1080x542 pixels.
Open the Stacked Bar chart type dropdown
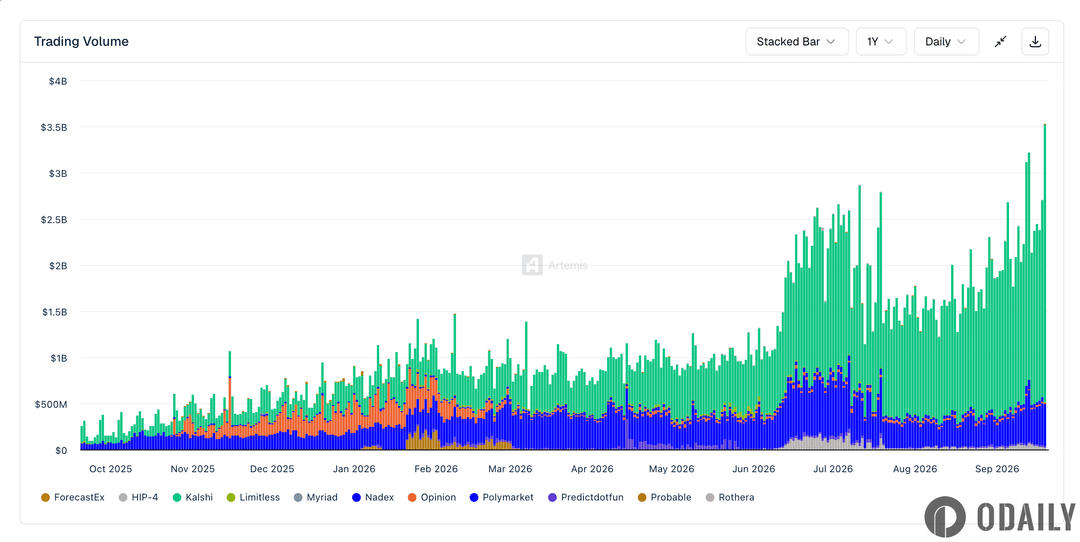click(796, 41)
